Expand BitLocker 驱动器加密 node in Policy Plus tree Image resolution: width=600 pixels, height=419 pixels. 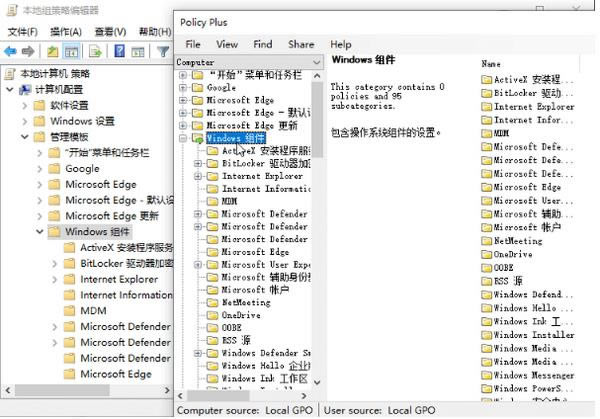[x=198, y=163]
